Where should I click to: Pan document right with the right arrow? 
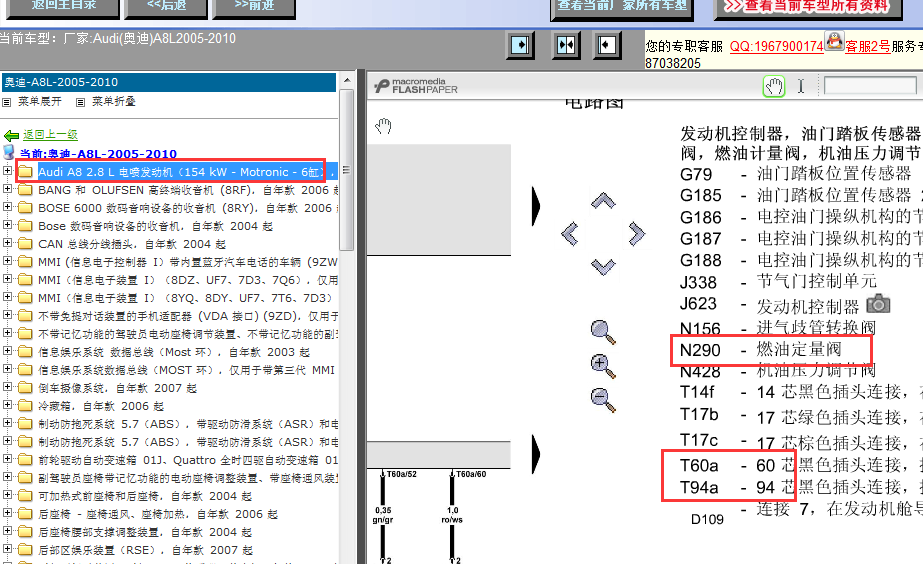(636, 234)
